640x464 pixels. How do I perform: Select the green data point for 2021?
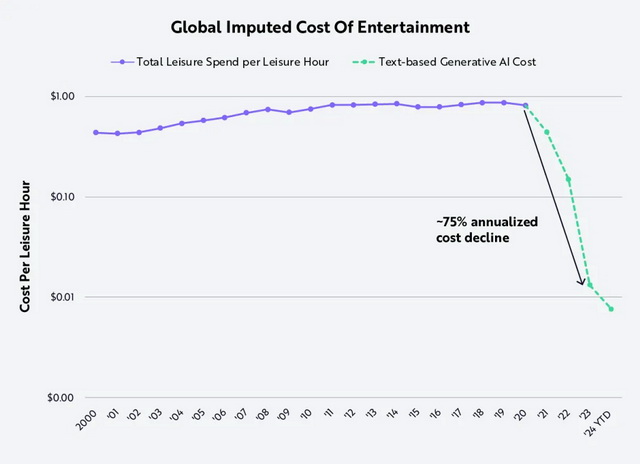coord(547,132)
